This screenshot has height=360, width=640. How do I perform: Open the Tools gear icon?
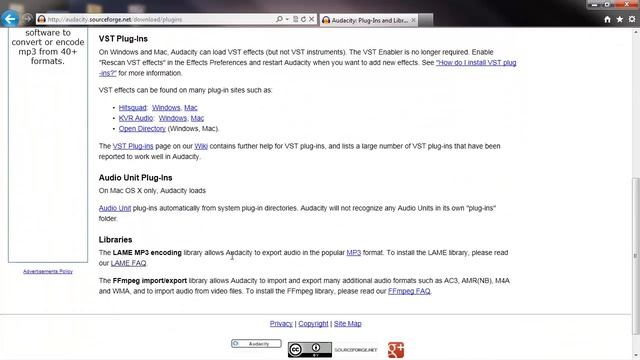[632, 19]
